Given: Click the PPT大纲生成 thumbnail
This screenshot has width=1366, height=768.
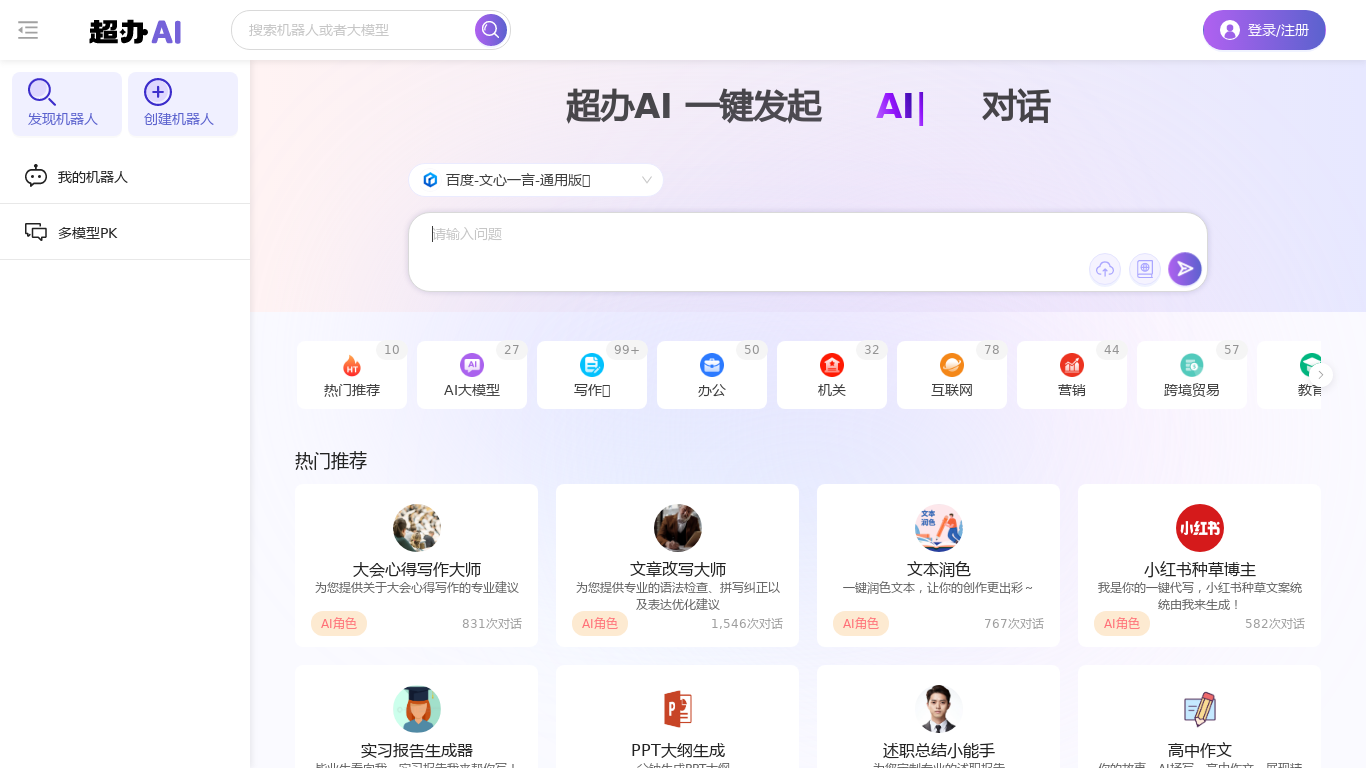Looking at the screenshot, I should (x=677, y=709).
